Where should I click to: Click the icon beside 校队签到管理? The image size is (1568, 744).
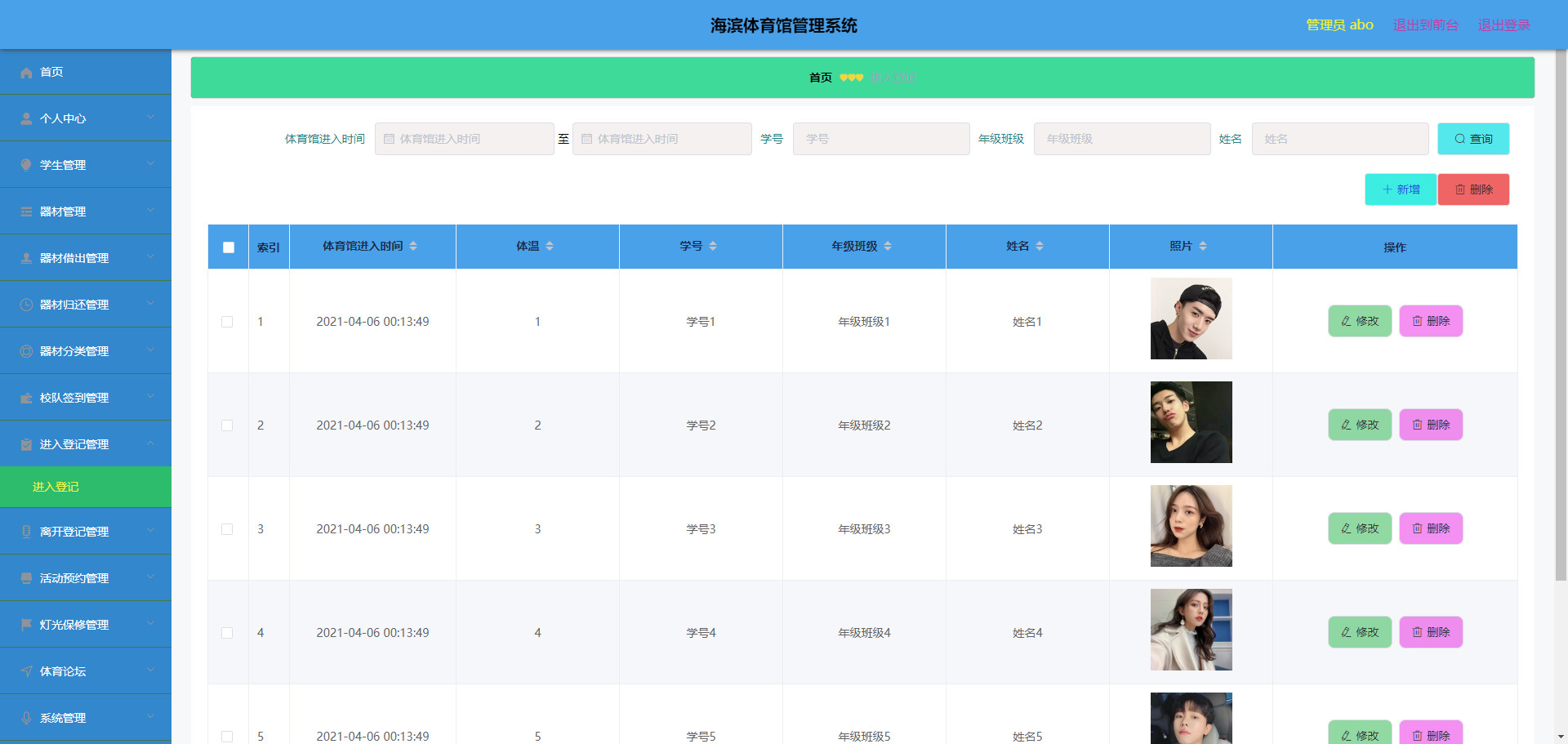(26, 399)
